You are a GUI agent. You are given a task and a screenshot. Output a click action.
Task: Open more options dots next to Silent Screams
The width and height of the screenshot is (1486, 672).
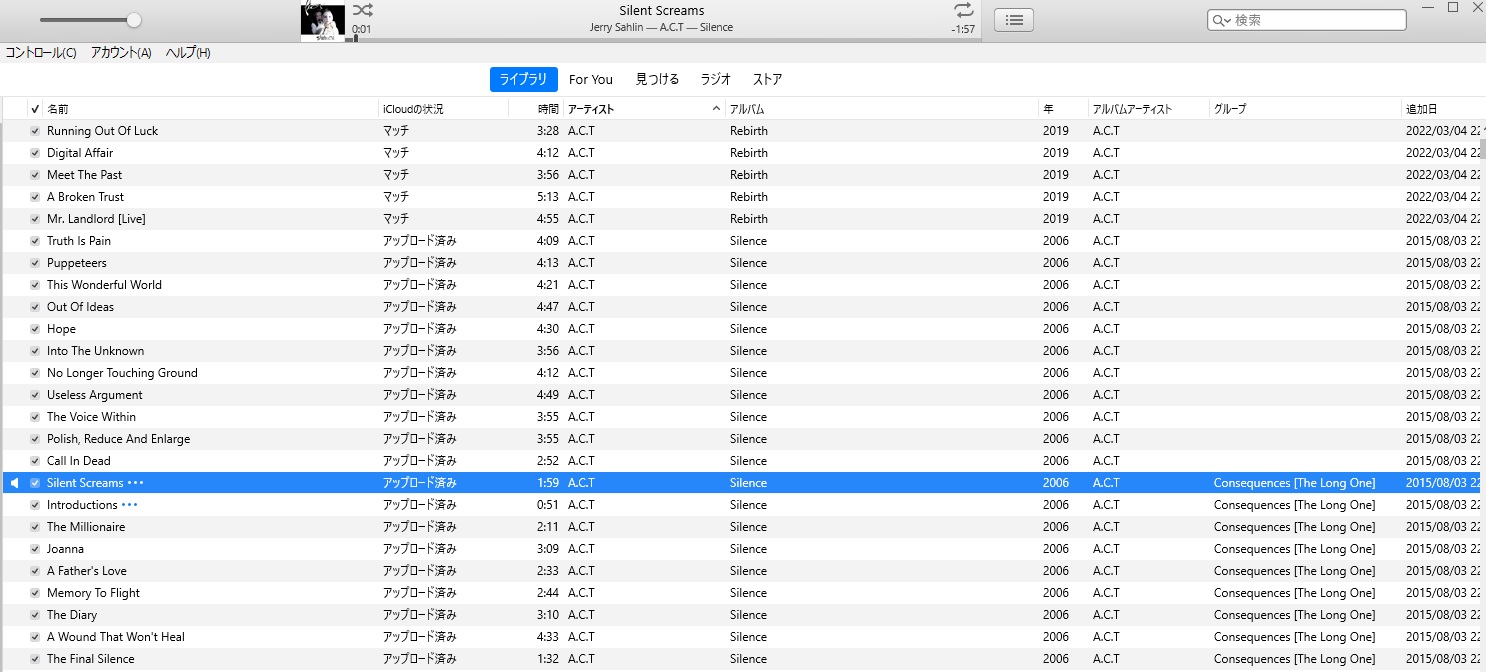[x=135, y=483]
